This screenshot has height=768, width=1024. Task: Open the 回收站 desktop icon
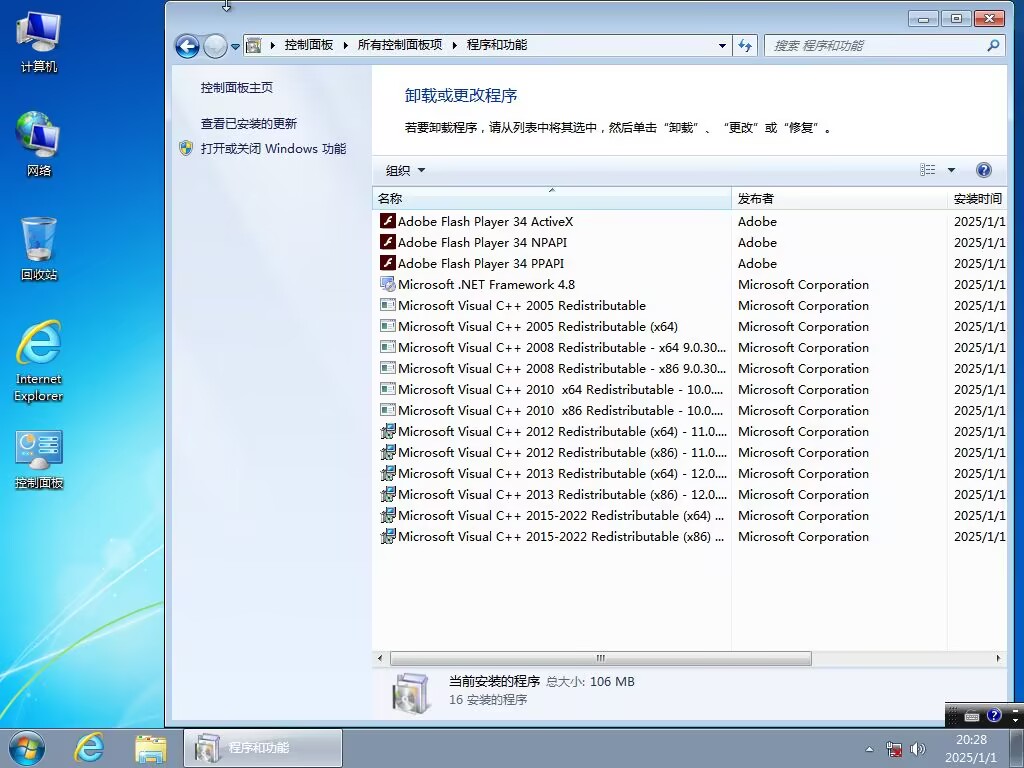(x=39, y=249)
